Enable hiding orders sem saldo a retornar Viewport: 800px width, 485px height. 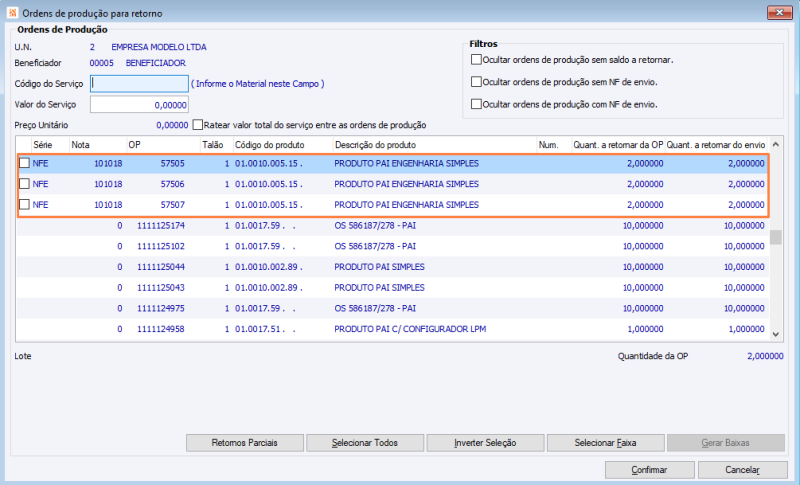tap(476, 60)
